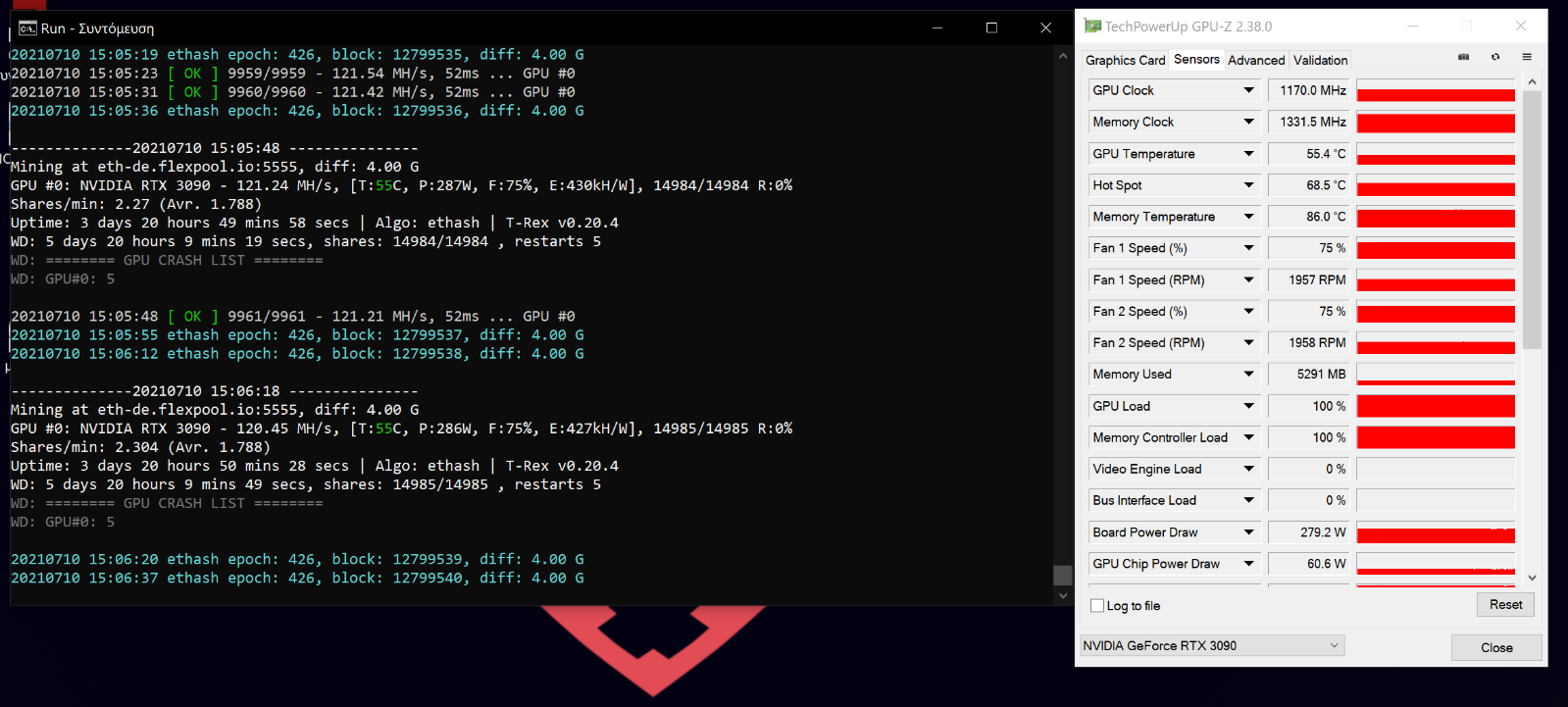Click the uptime line ending '49 mins 58 secs'

pos(315,224)
